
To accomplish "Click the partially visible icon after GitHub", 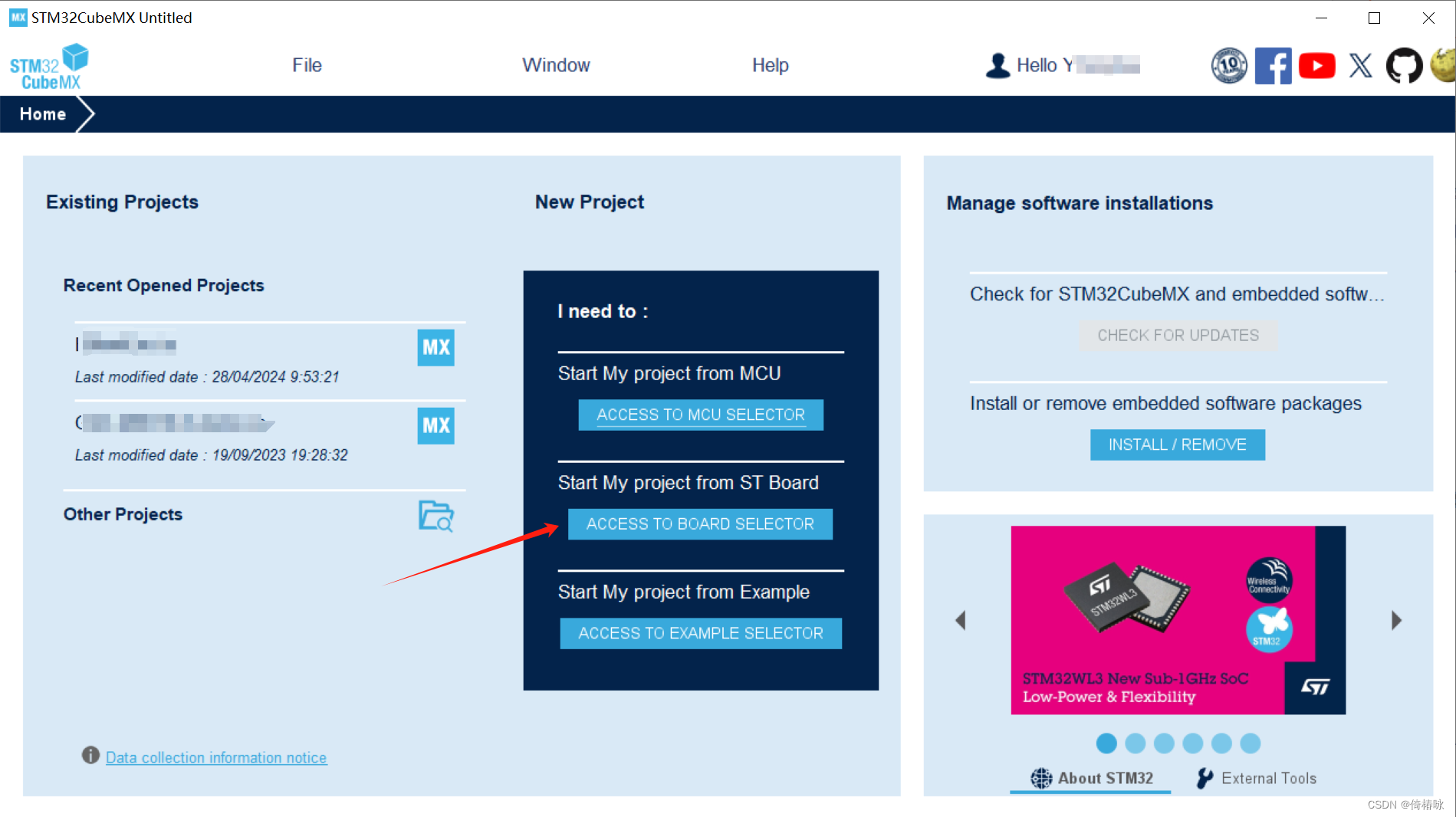I will tap(1443, 65).
